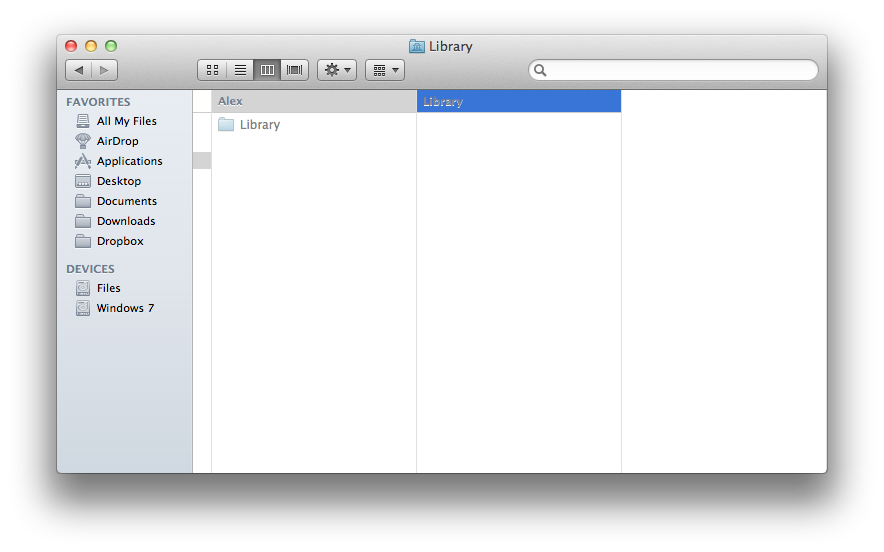Zoom the window with green button
This screenshot has height=552, width=884.
pos(111,46)
